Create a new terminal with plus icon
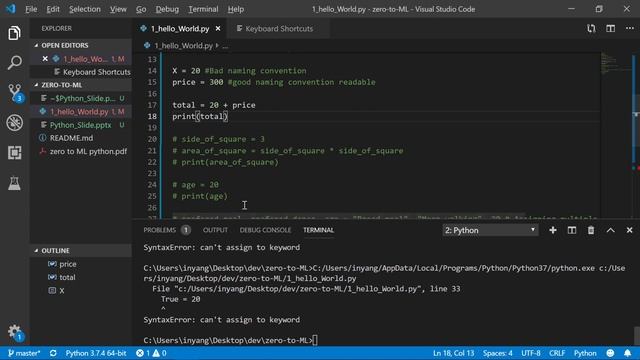640x360 pixels. [553, 230]
